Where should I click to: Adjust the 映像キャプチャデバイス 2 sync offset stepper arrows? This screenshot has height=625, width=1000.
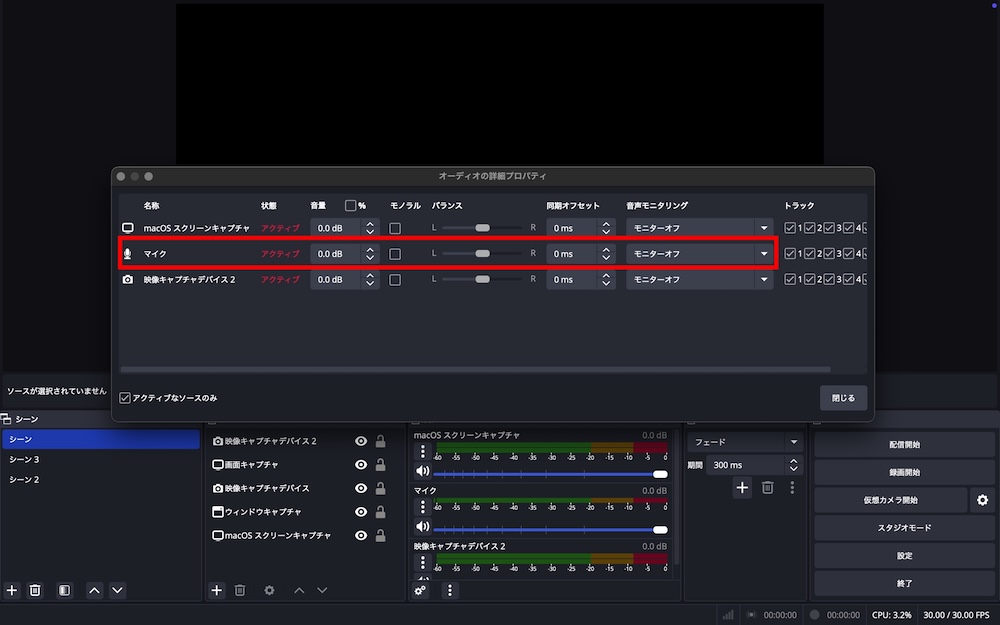click(606, 279)
